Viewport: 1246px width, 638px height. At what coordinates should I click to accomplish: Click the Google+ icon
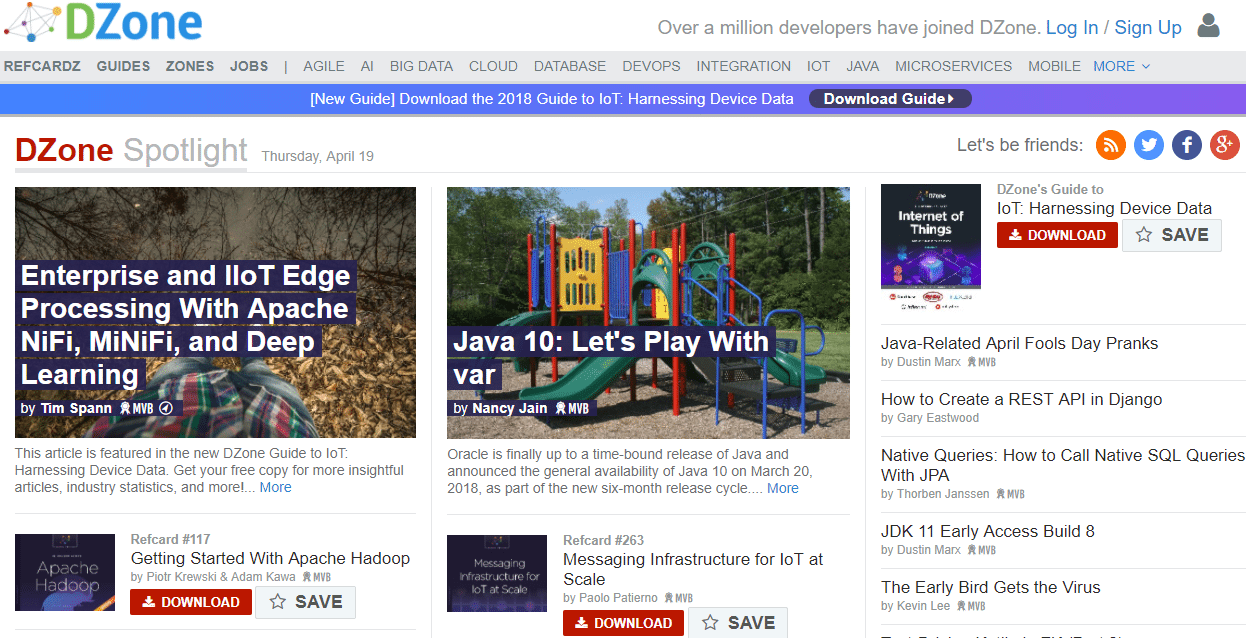point(1224,145)
